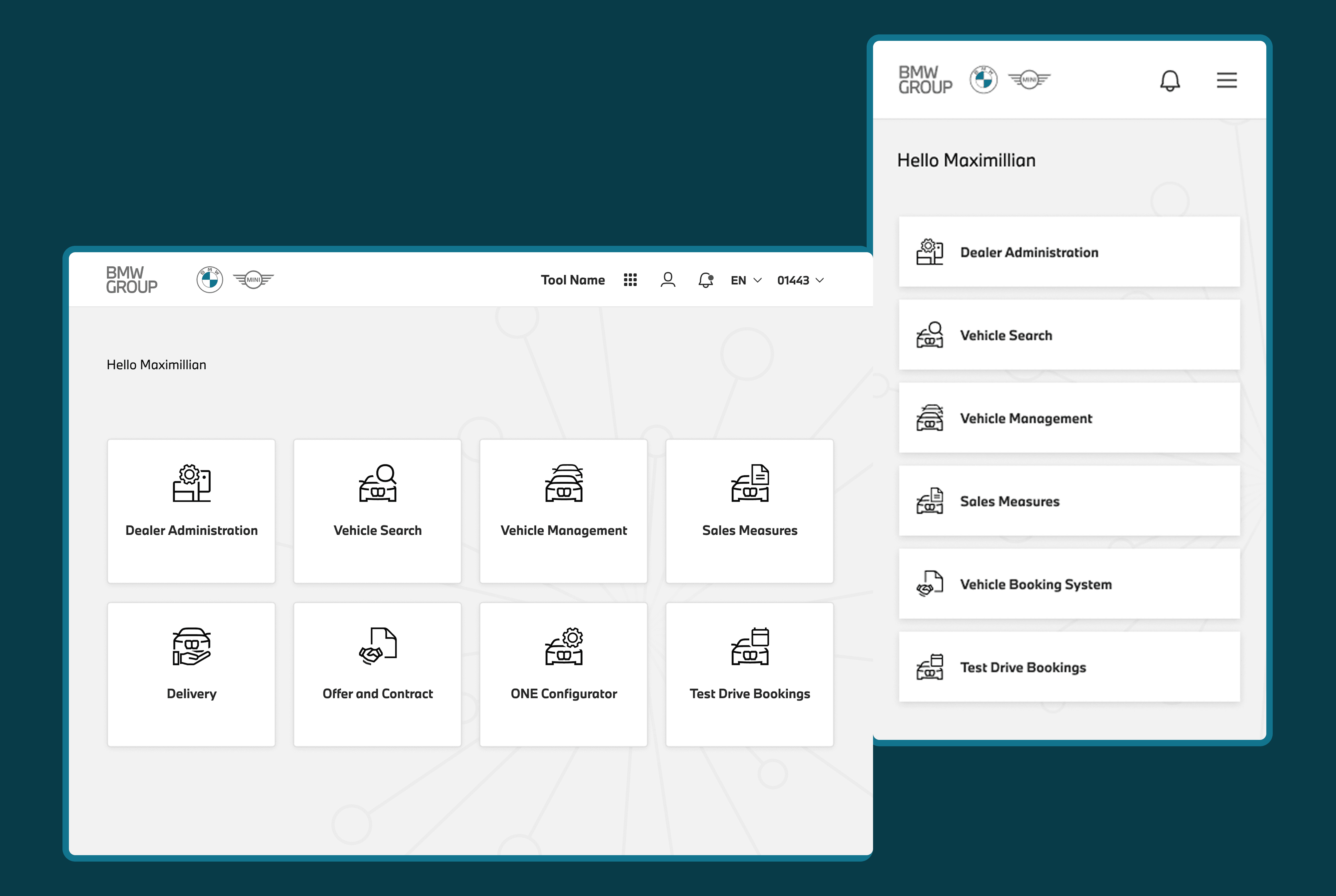Open Dealer Administration tile on desktop

click(x=191, y=511)
